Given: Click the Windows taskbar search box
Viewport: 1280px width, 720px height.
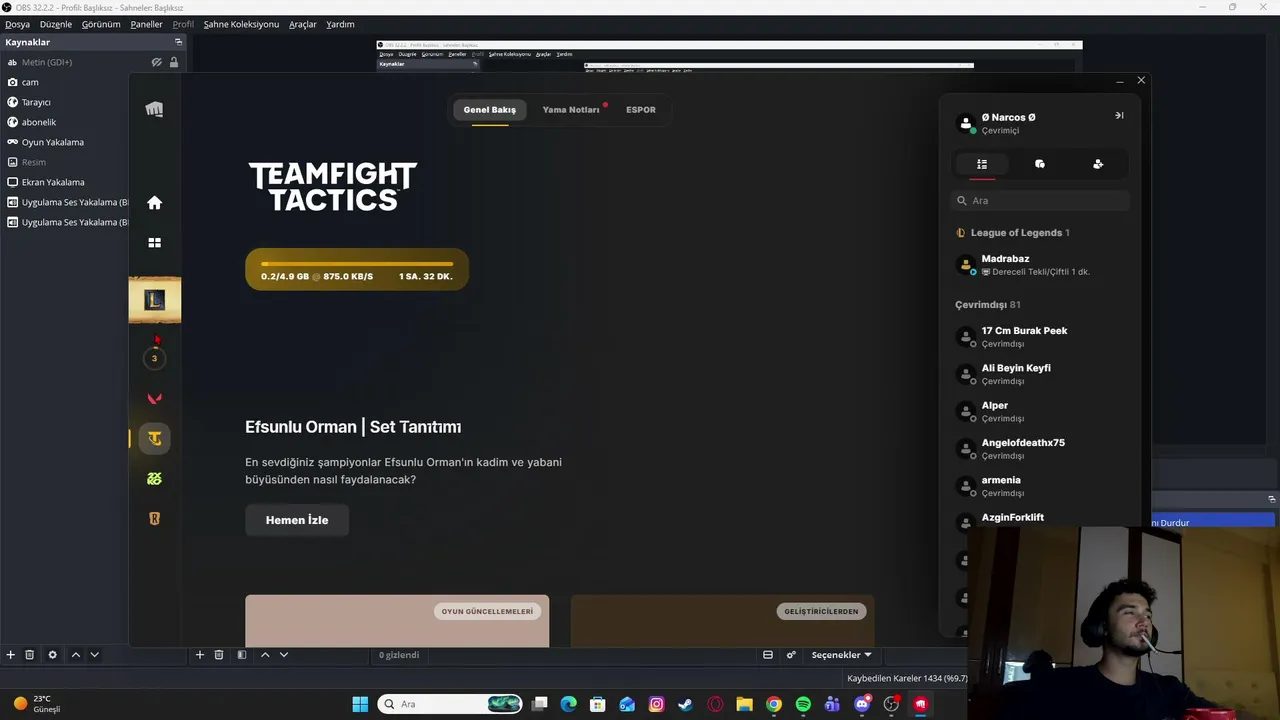Looking at the screenshot, I should click(x=450, y=704).
